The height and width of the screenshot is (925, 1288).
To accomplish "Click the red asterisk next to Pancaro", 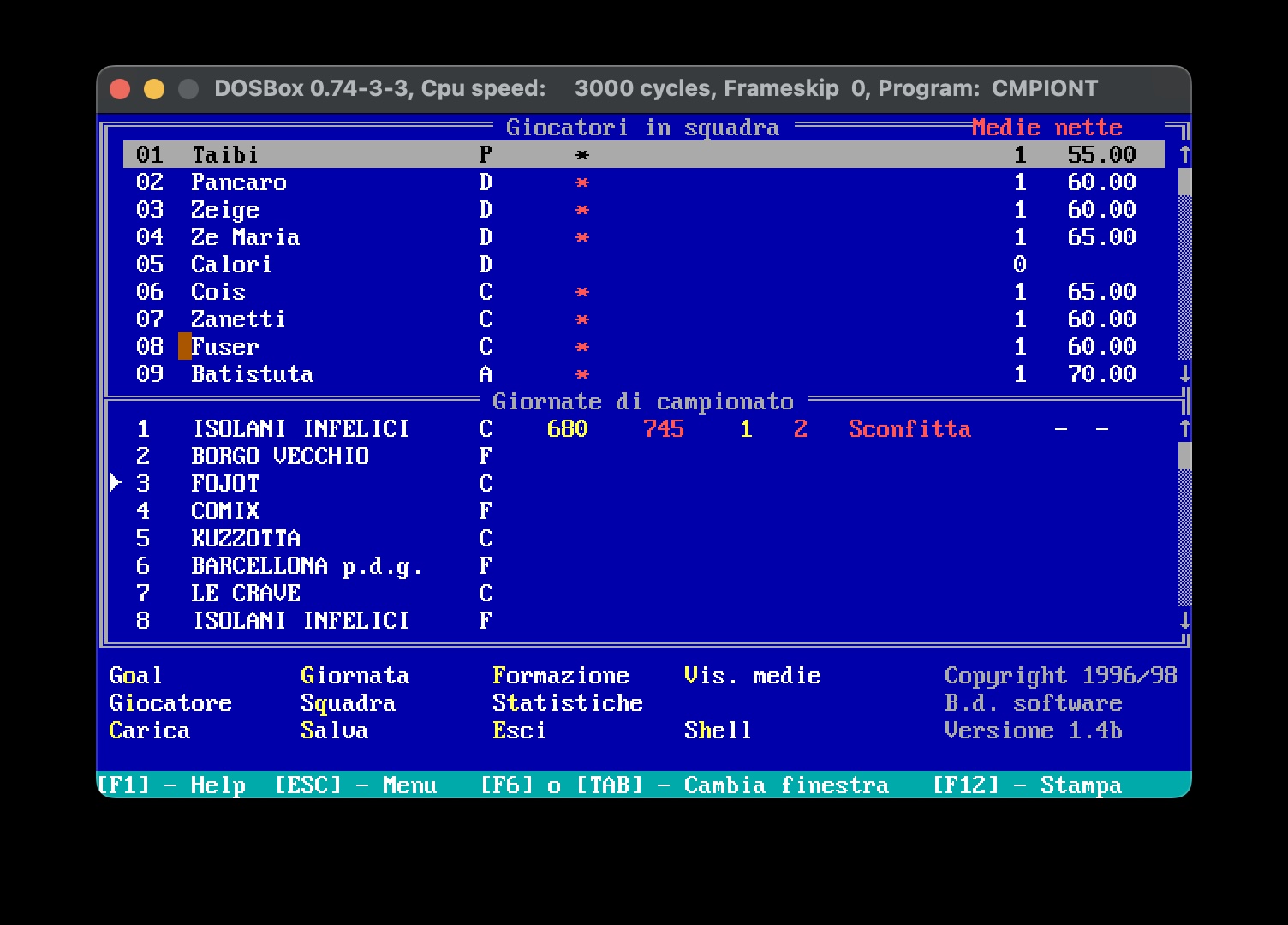I will click(582, 183).
